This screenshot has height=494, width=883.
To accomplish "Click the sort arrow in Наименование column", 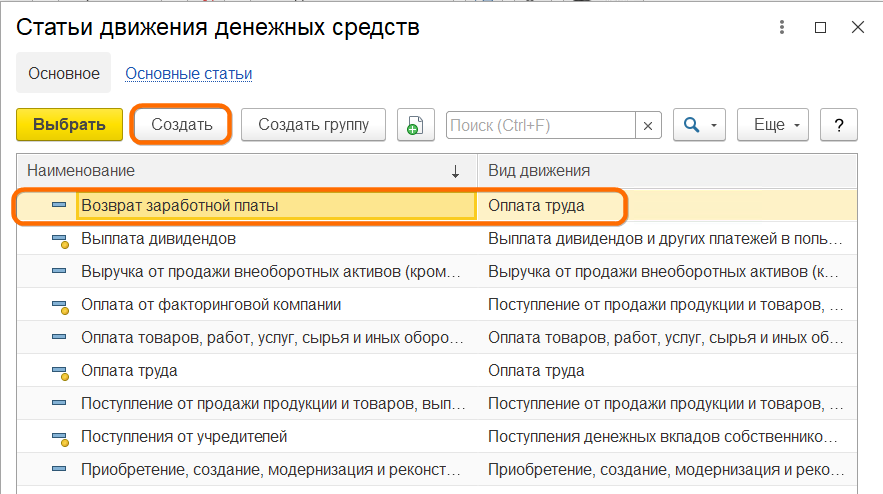I will click(x=455, y=171).
